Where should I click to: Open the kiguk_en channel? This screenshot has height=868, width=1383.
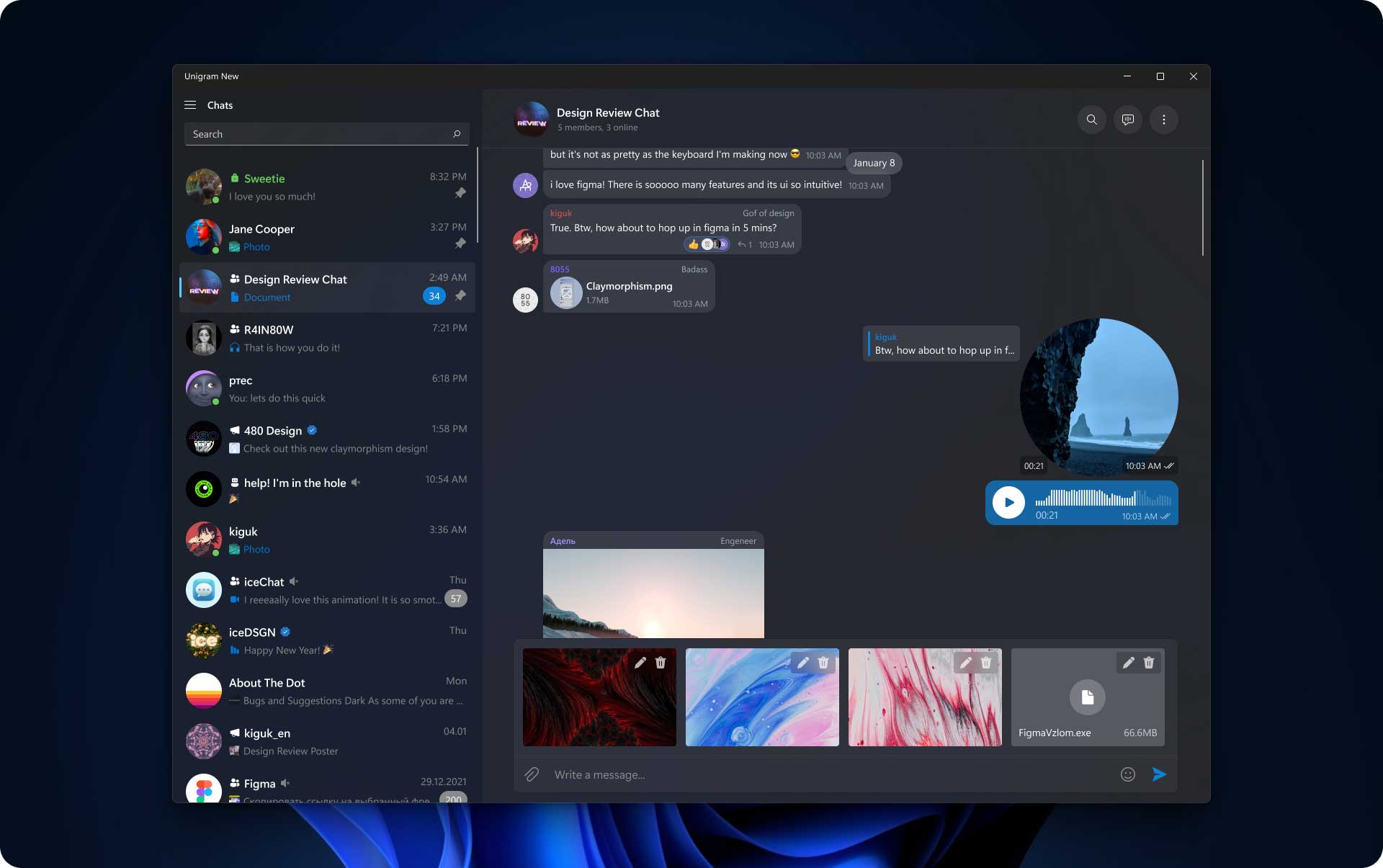point(327,741)
